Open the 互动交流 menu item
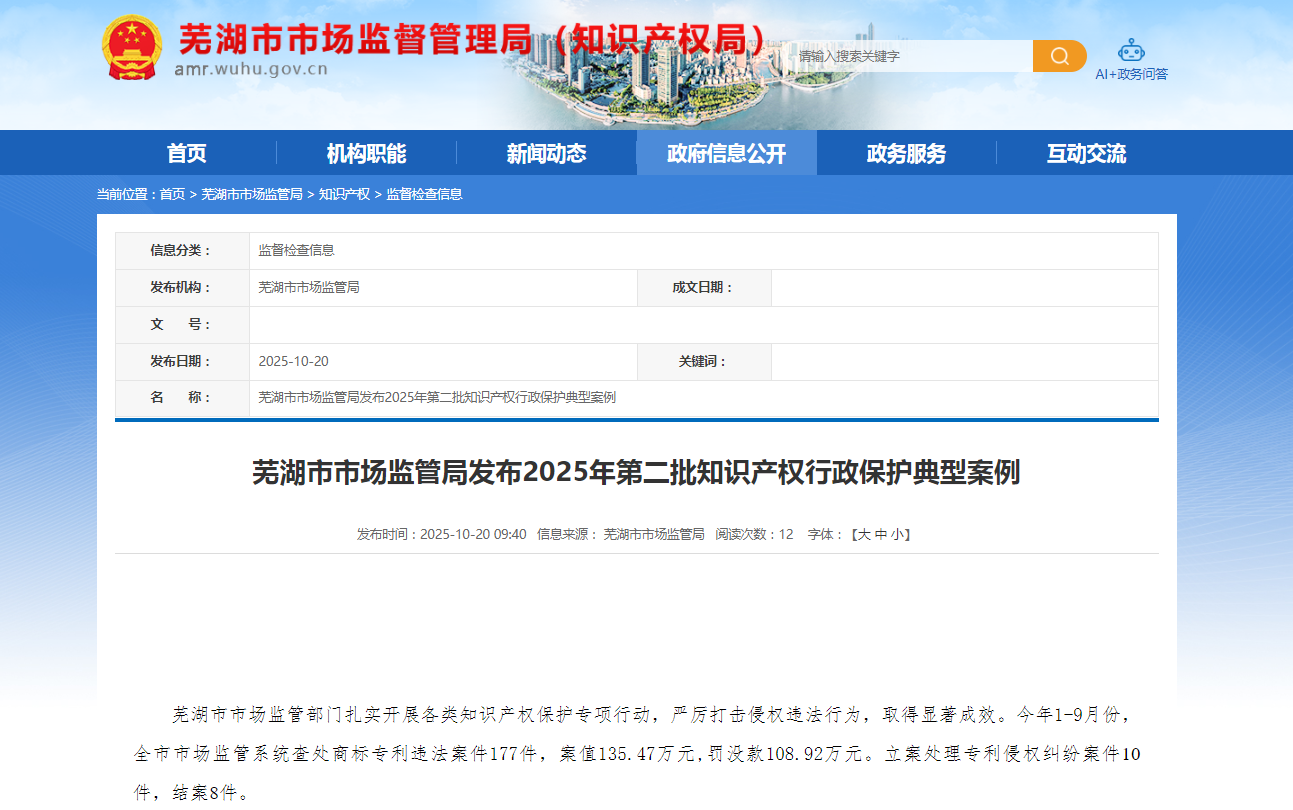Screen dimensions: 1293x810 [1086, 154]
